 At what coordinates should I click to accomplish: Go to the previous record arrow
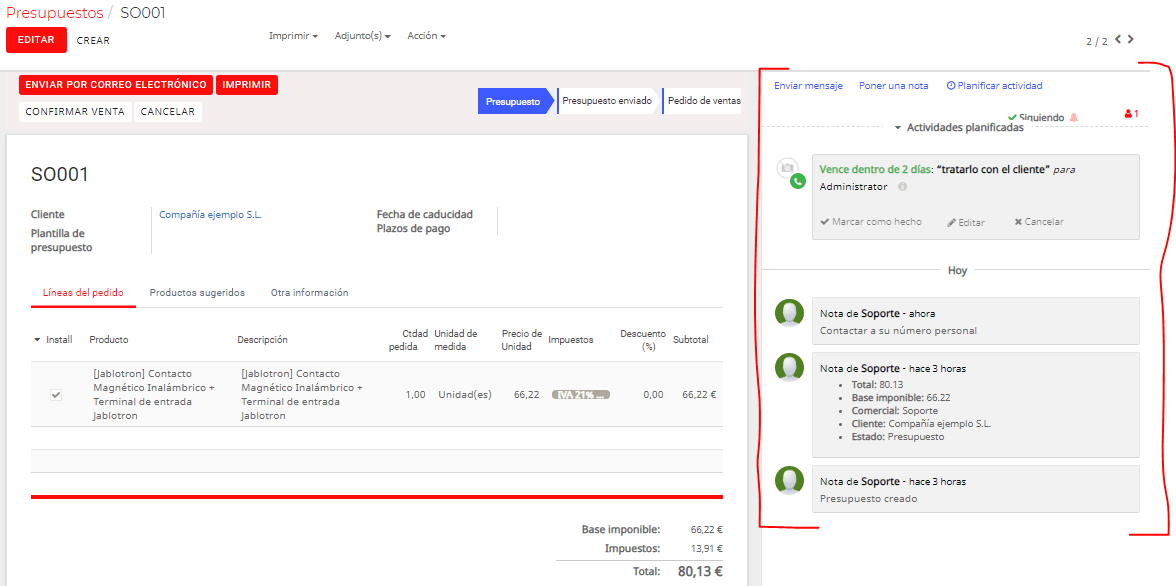click(1118, 39)
